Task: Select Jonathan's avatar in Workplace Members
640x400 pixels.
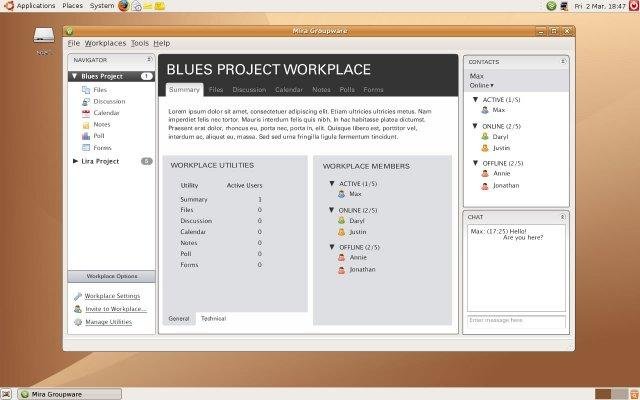Action: [x=342, y=270]
